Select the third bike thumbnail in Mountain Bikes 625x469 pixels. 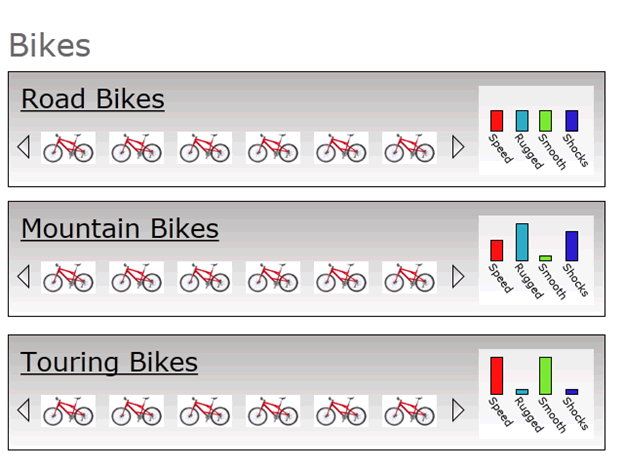click(x=204, y=277)
